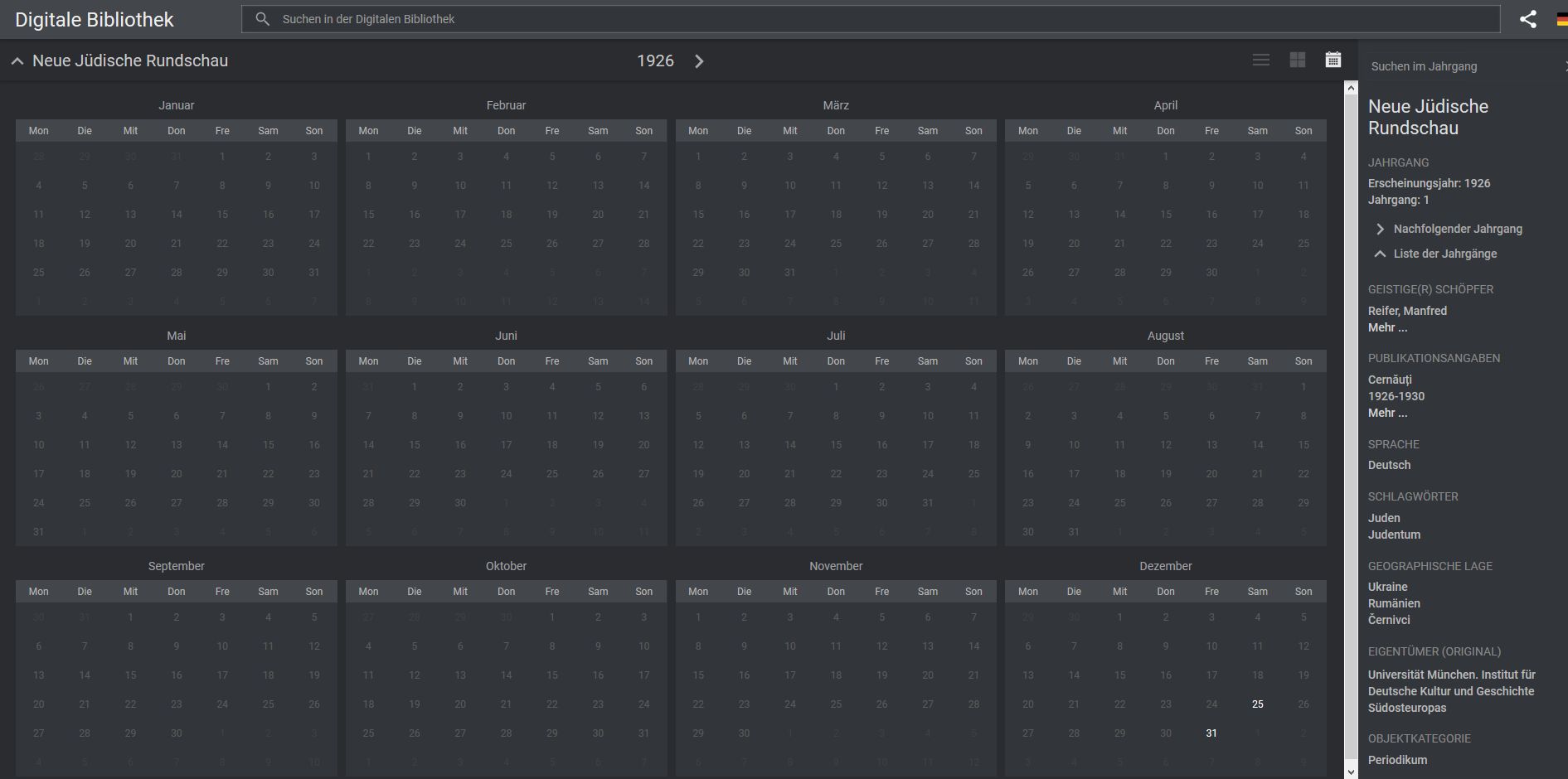Image resolution: width=1568 pixels, height=779 pixels.
Task: Click the April month heading
Action: pyautogui.click(x=1166, y=105)
